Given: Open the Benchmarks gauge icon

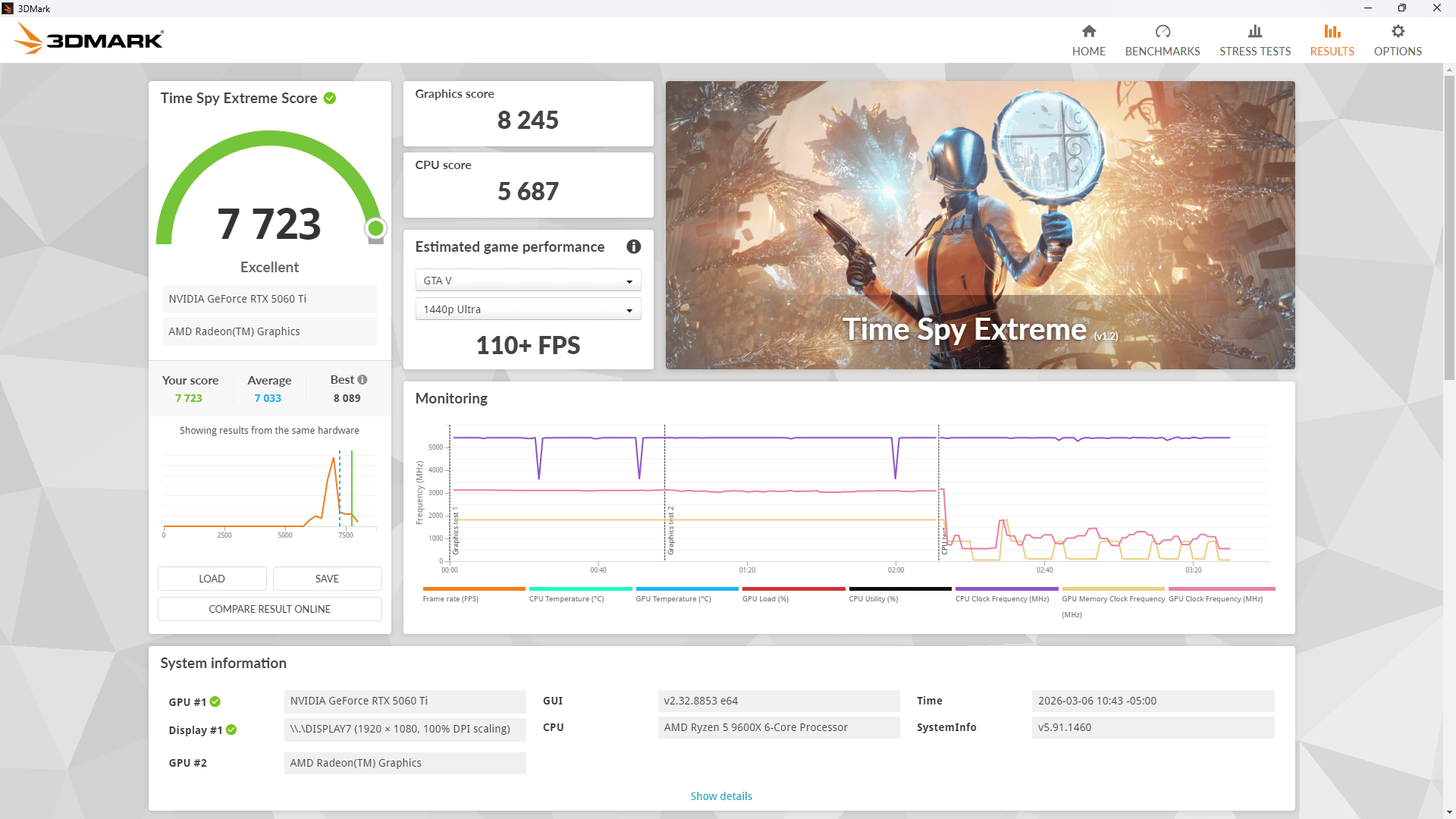Looking at the screenshot, I should point(1163,31).
